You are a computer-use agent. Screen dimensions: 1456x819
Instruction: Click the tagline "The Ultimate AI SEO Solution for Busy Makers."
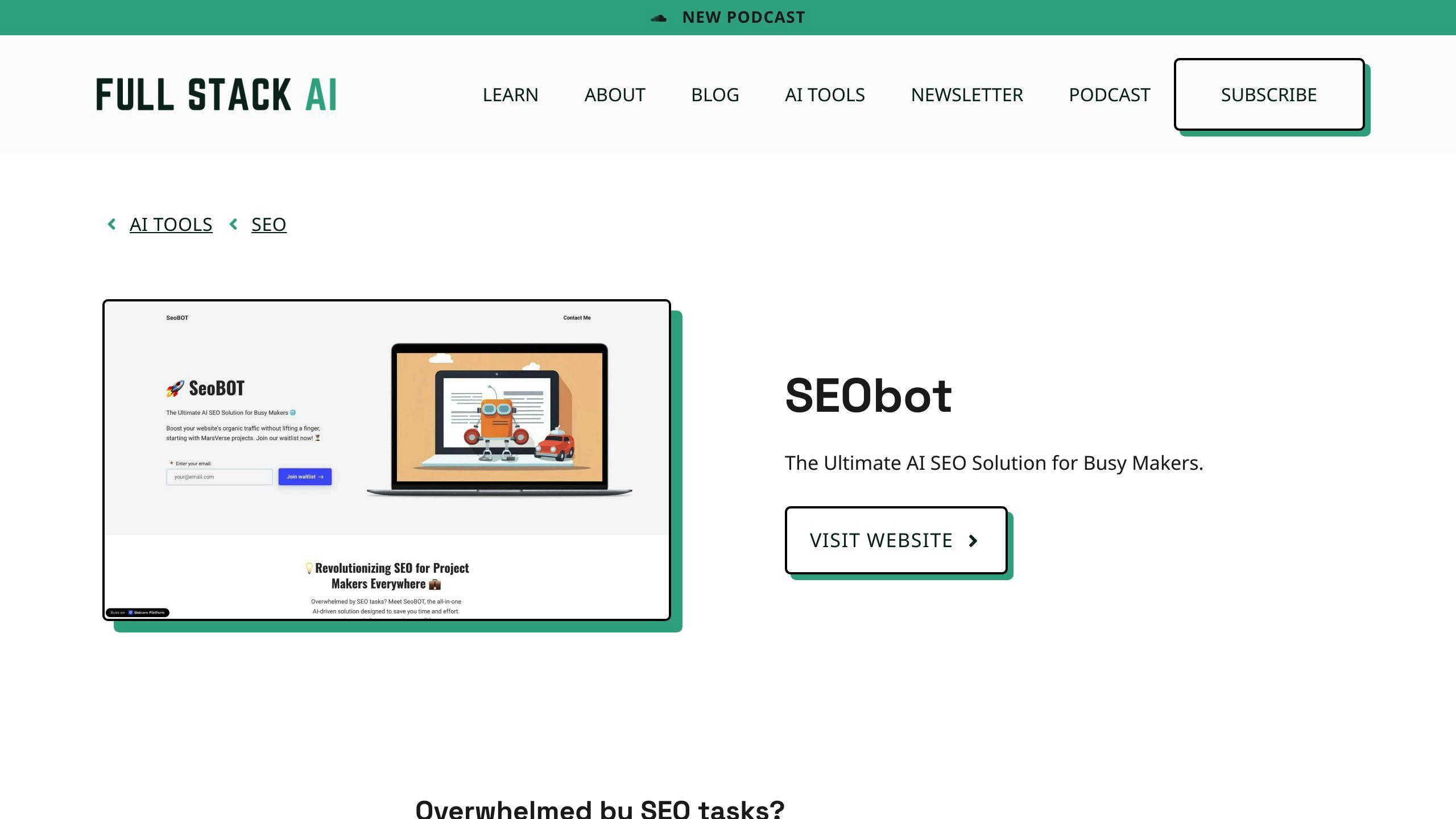(994, 463)
